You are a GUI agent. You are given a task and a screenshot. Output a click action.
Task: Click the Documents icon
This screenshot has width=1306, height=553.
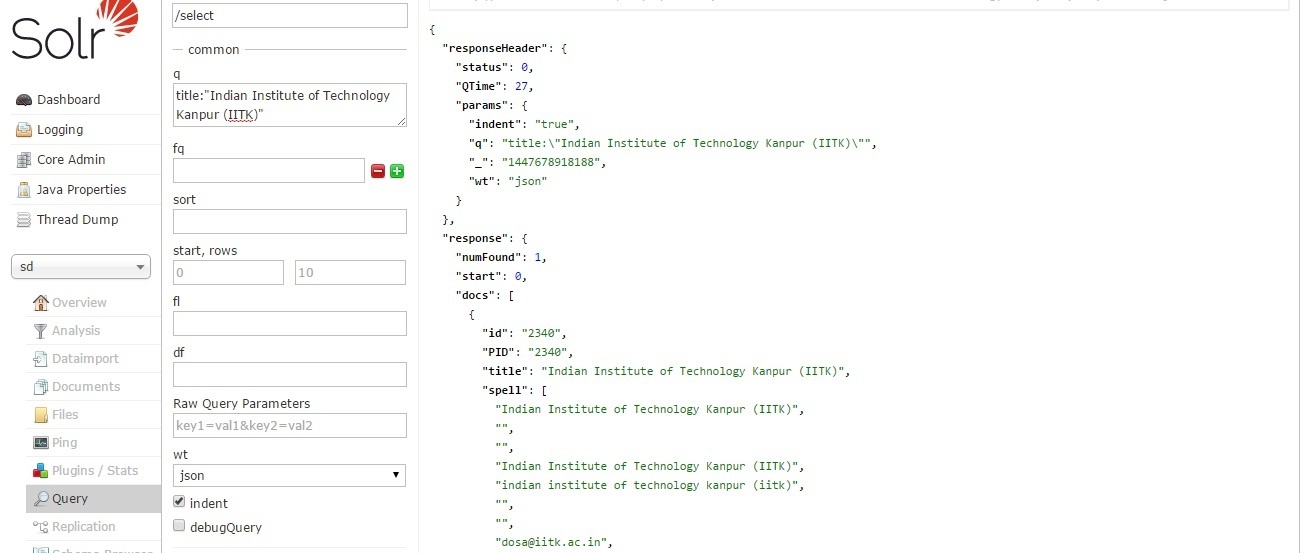[x=41, y=387]
